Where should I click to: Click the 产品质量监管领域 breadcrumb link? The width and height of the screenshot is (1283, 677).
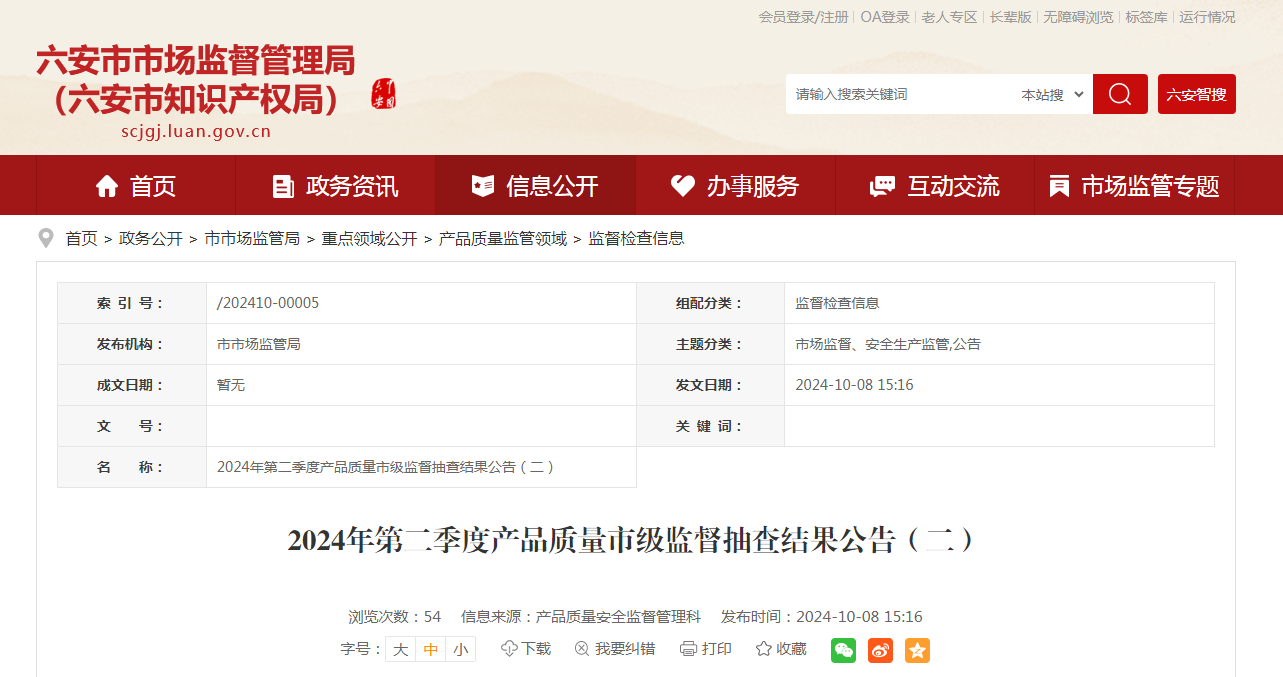tap(502, 239)
